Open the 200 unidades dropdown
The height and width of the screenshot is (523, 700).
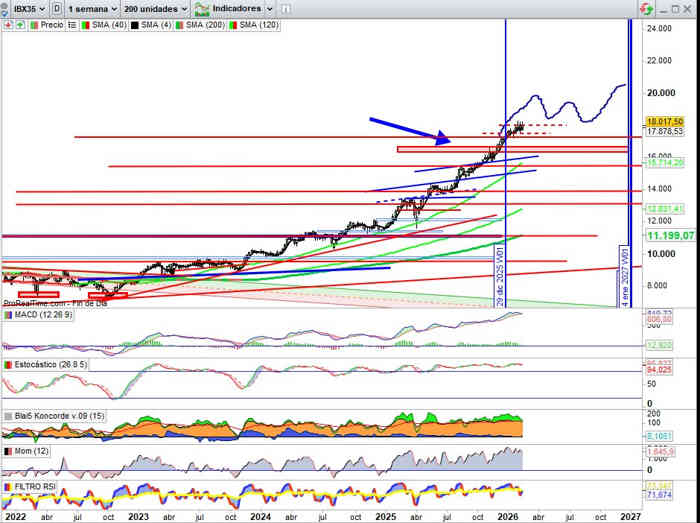point(154,8)
